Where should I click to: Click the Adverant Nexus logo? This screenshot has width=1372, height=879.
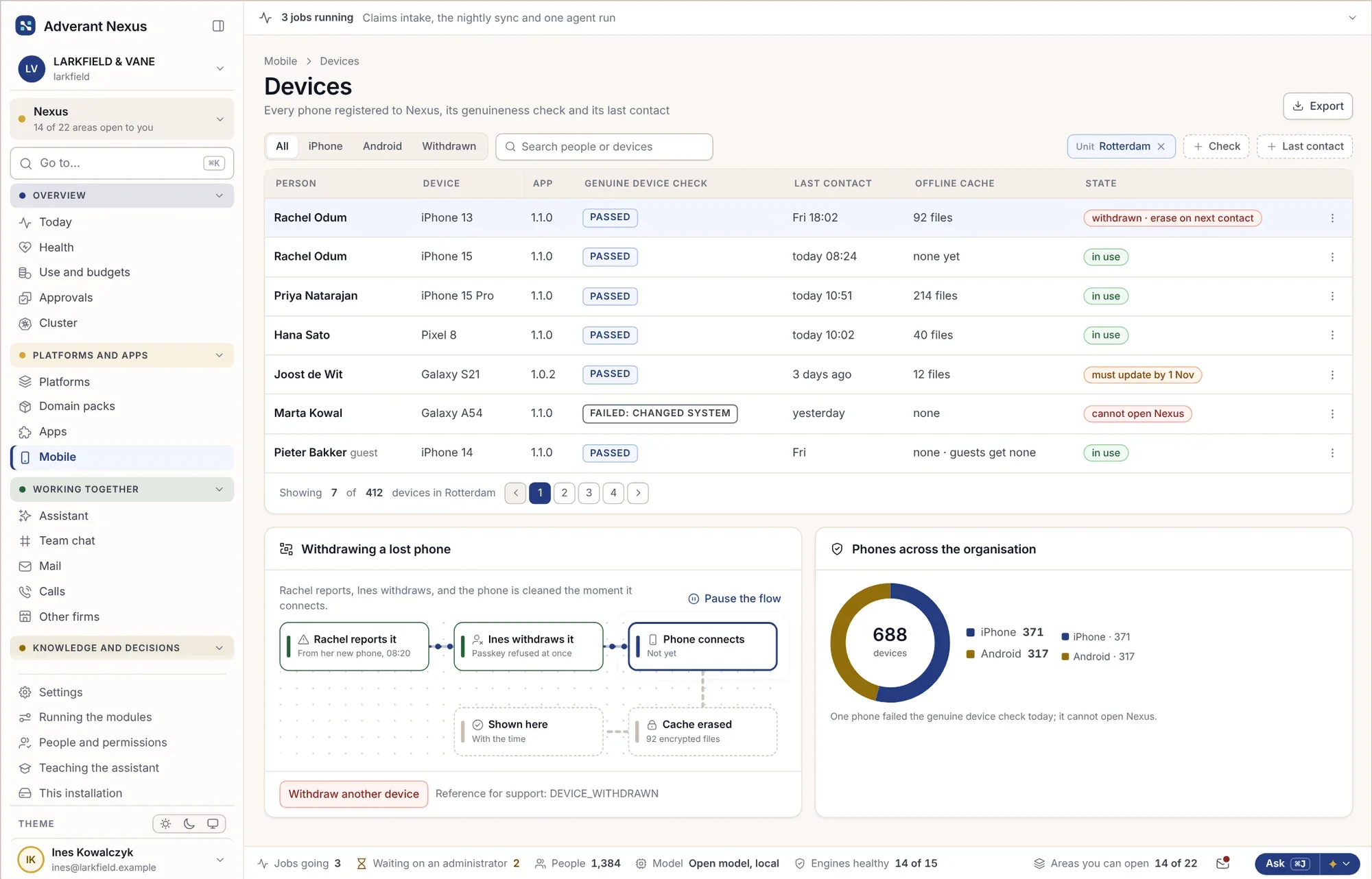pyautogui.click(x=25, y=26)
